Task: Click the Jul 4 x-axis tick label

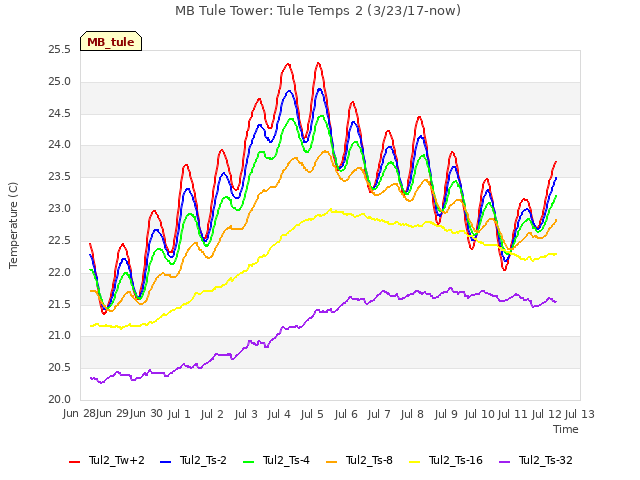Action: coord(279,414)
